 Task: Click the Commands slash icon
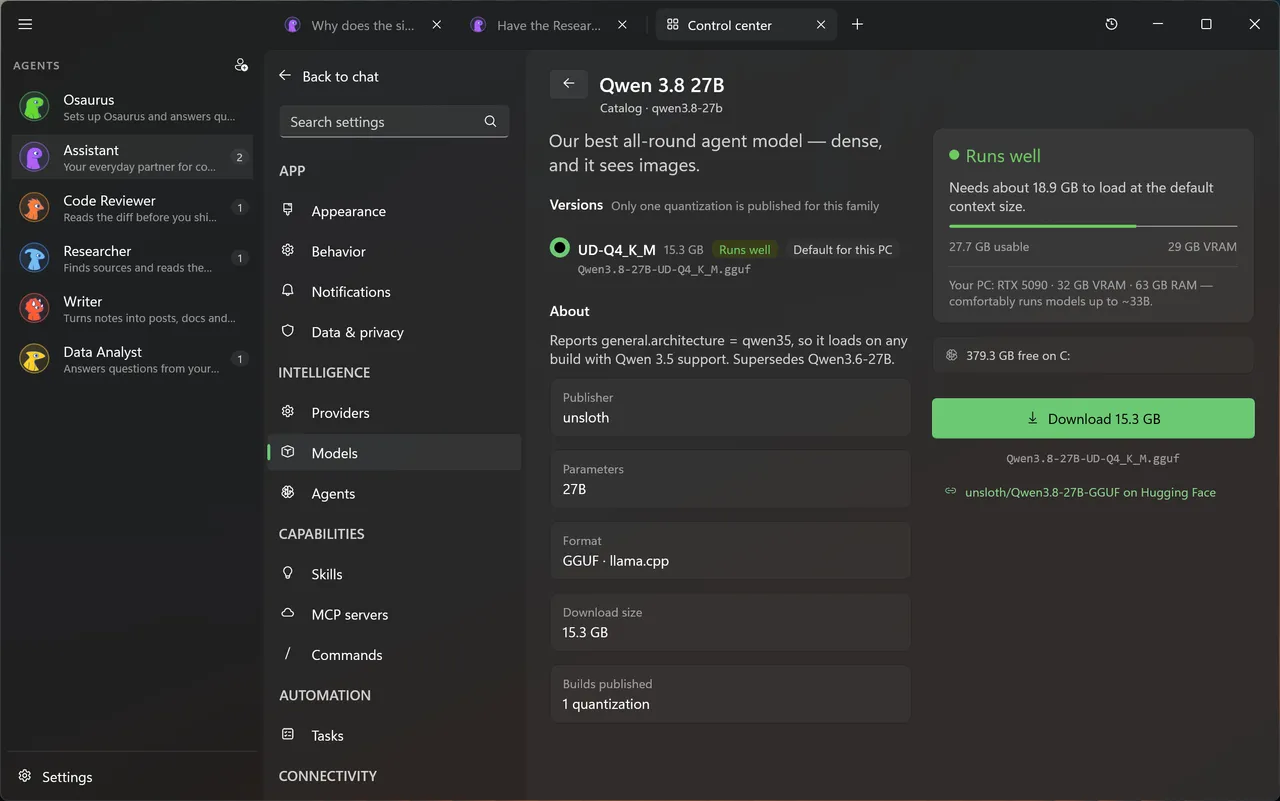288,654
